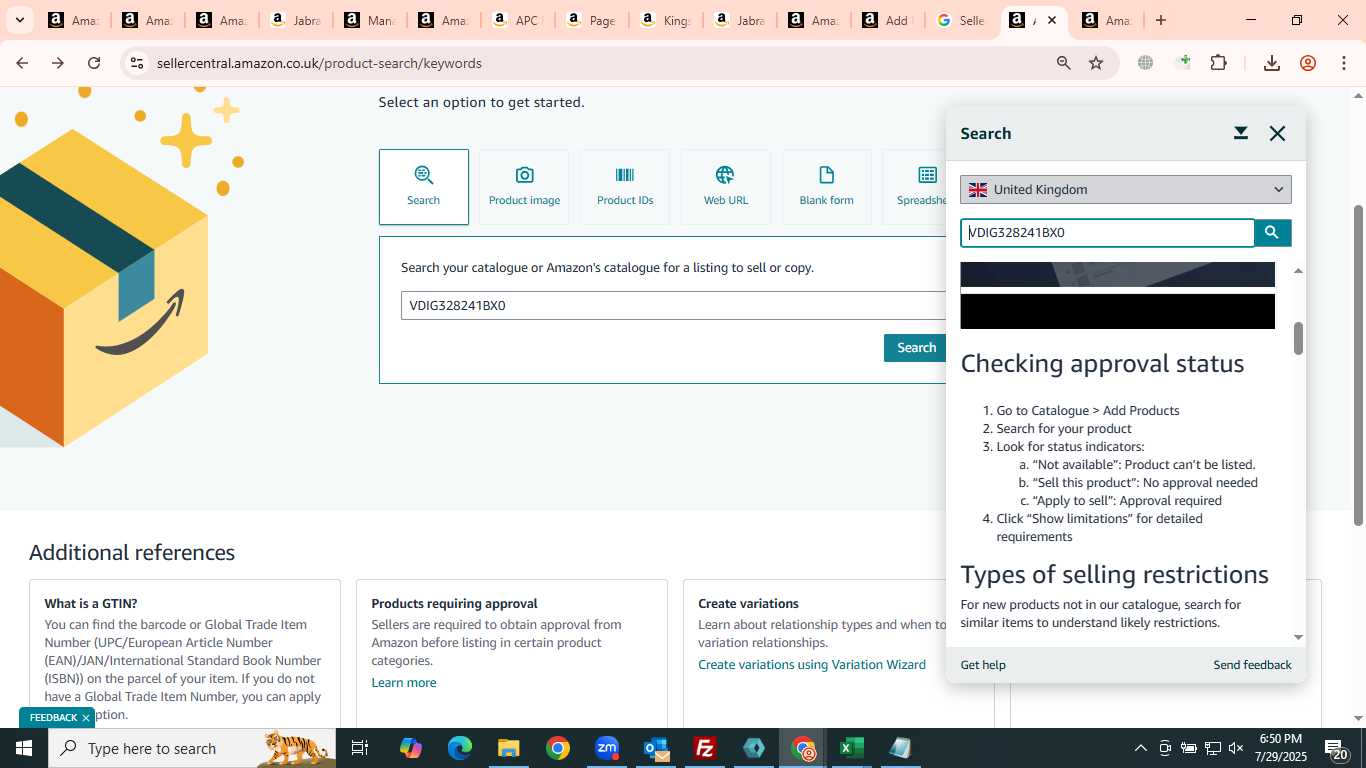The width and height of the screenshot is (1366, 768).
Task: Open the United Kingdom marketplace dropdown
Action: 1126,189
